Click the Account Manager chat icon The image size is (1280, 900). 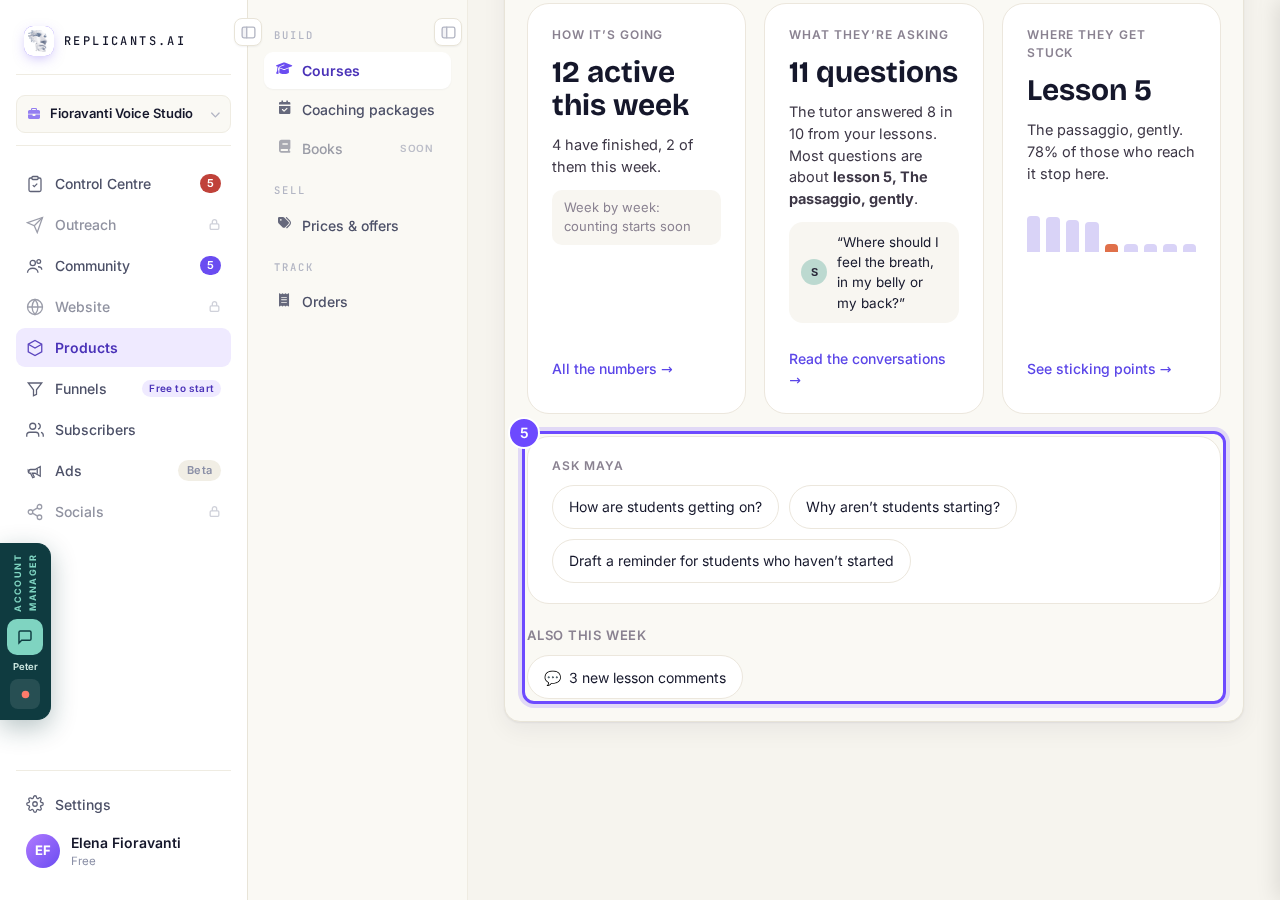pos(25,637)
